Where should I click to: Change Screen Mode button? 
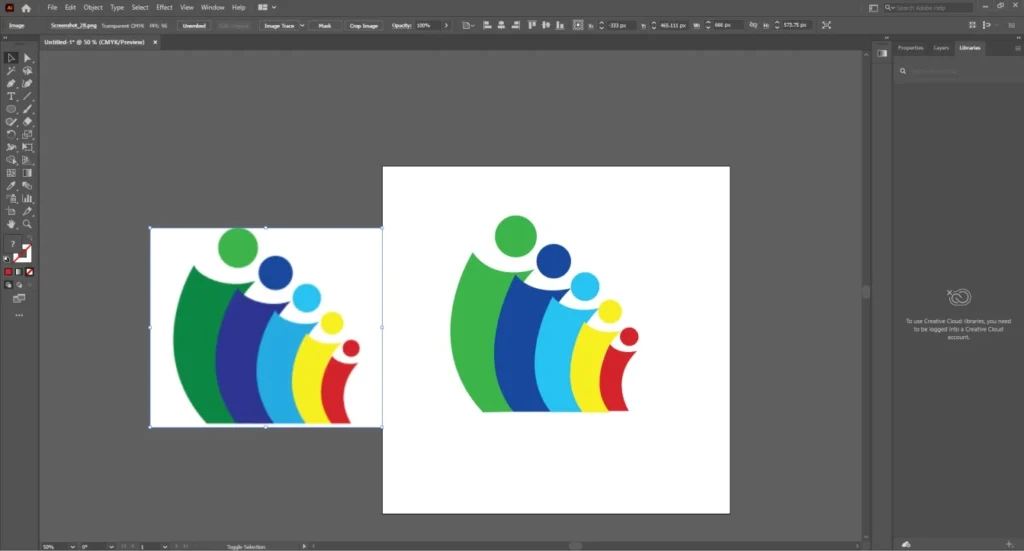(x=19, y=298)
